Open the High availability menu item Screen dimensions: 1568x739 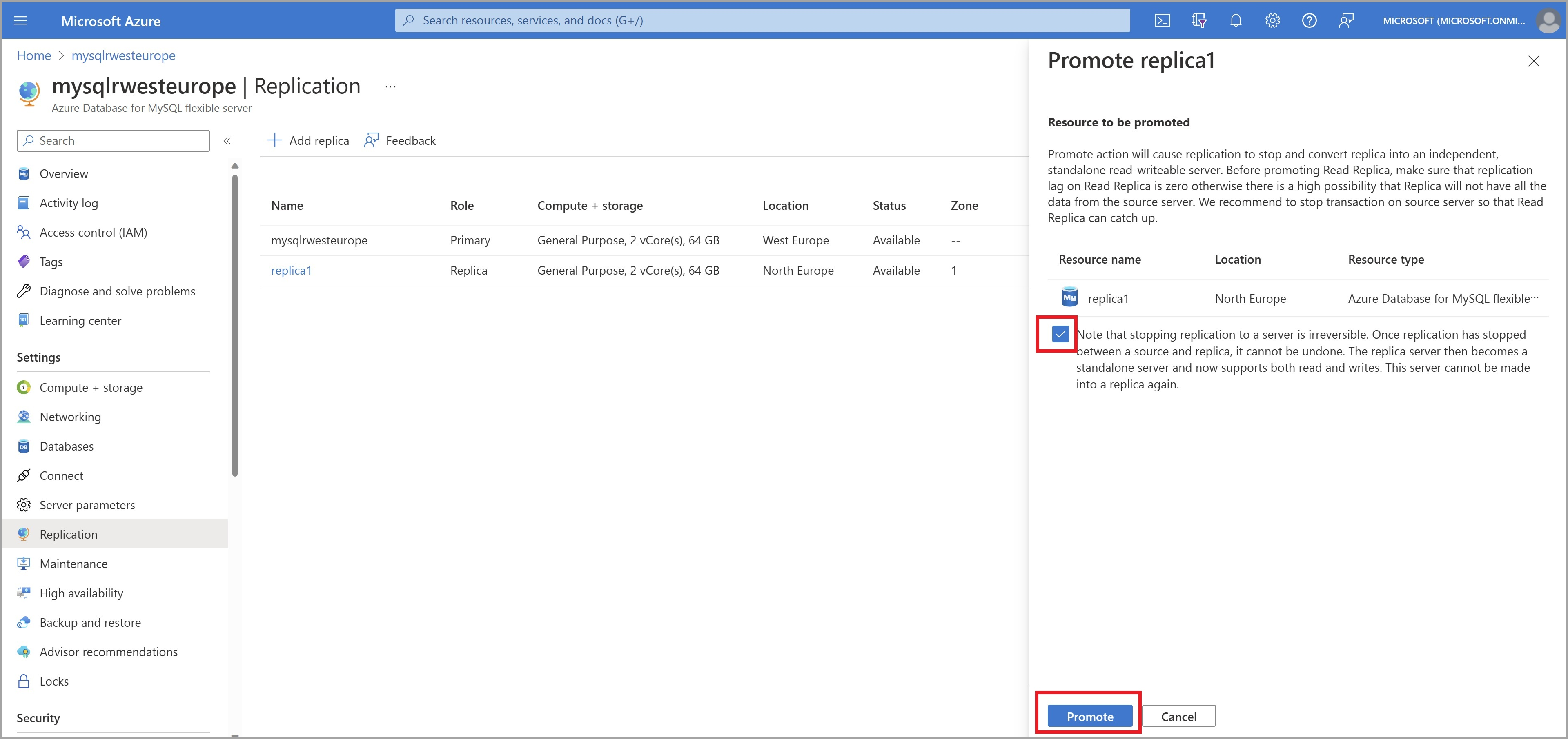(x=81, y=593)
